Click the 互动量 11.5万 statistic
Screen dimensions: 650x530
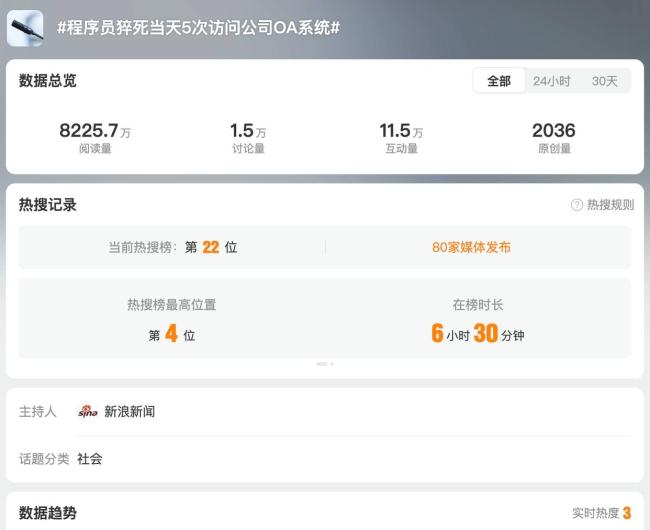401,138
